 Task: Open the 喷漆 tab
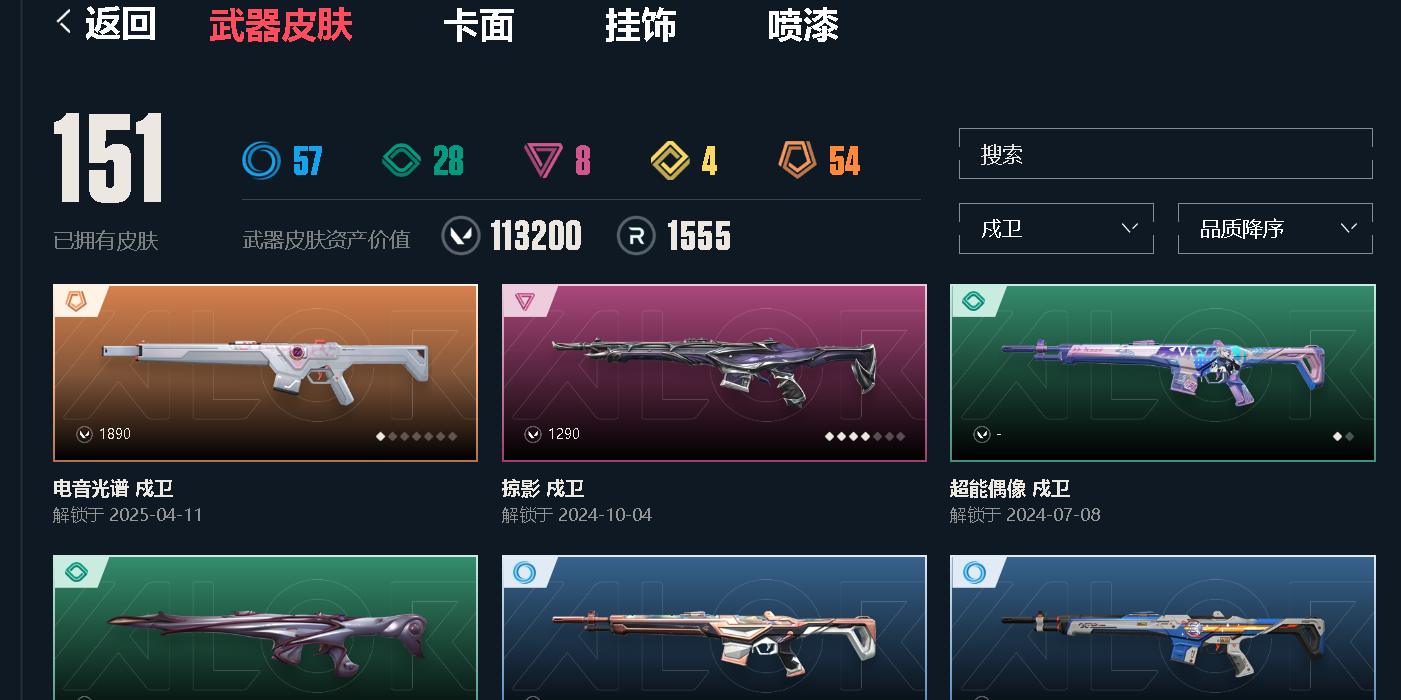tap(803, 25)
